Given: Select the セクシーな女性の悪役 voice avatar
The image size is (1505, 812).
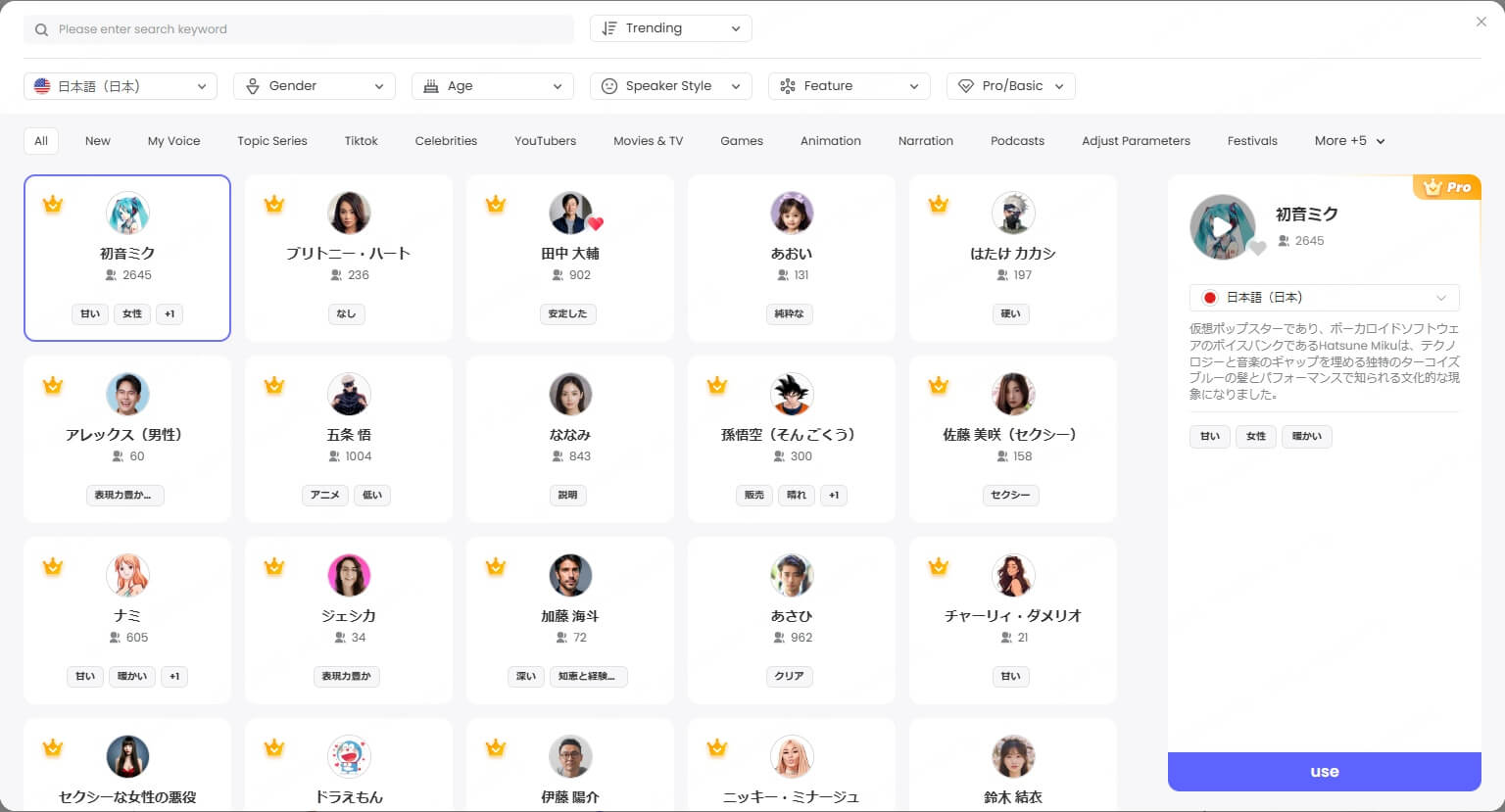Looking at the screenshot, I should 127,756.
